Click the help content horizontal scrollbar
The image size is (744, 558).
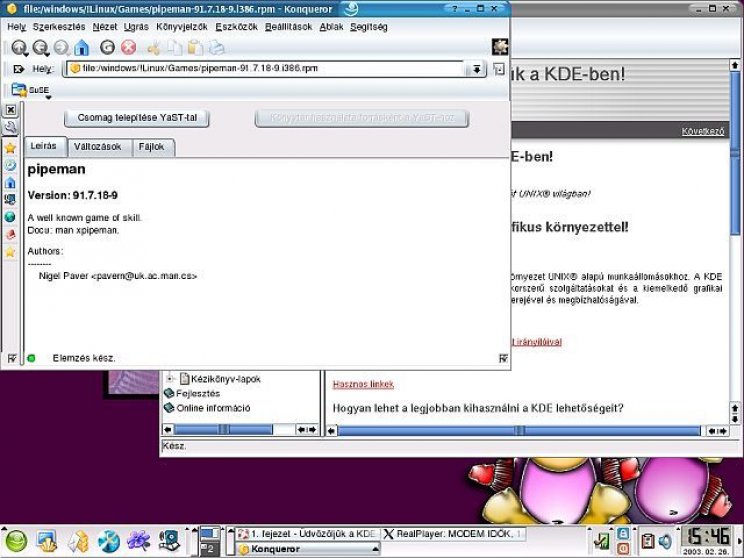(x=519, y=431)
